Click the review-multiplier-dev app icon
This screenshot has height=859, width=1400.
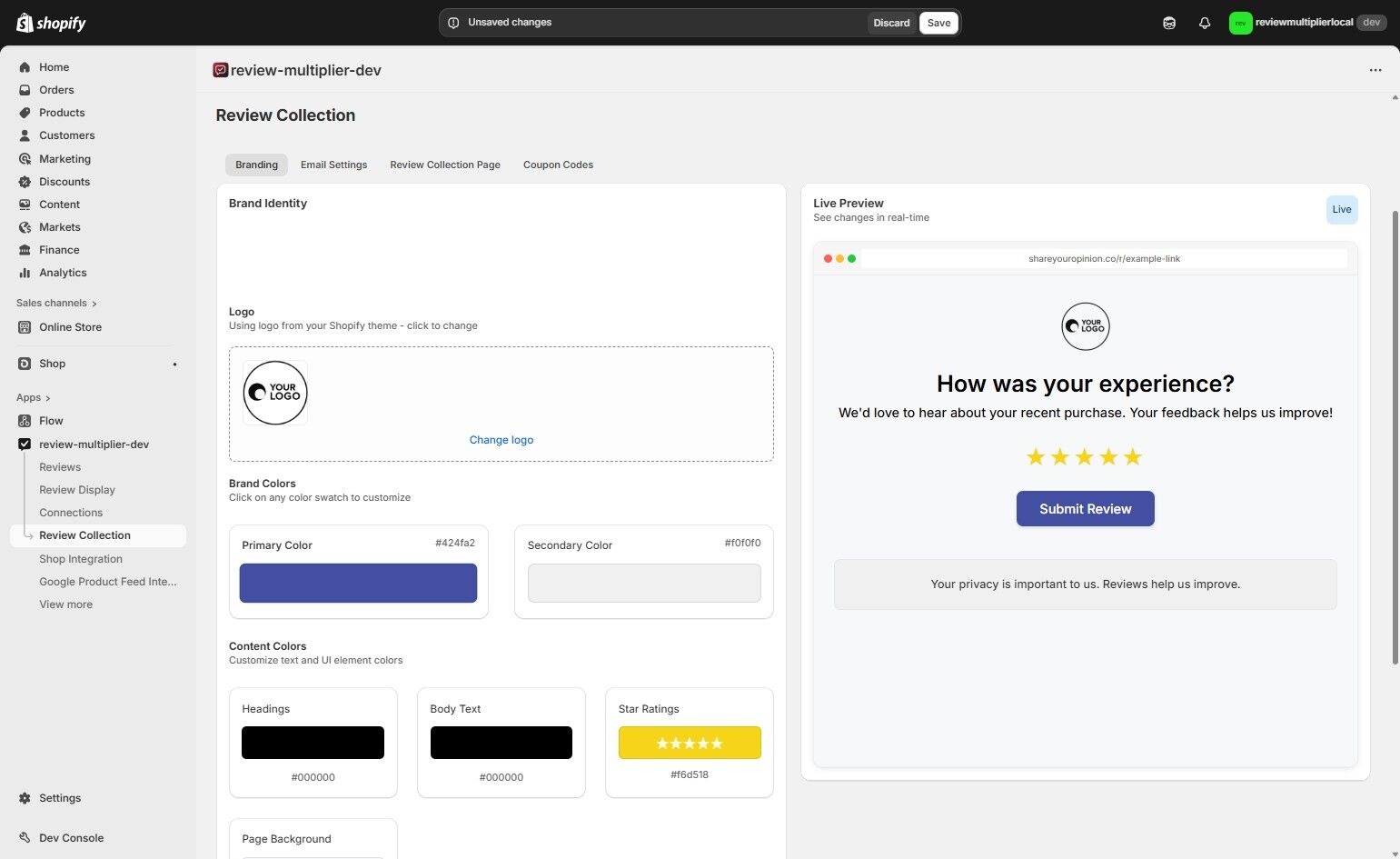25,444
